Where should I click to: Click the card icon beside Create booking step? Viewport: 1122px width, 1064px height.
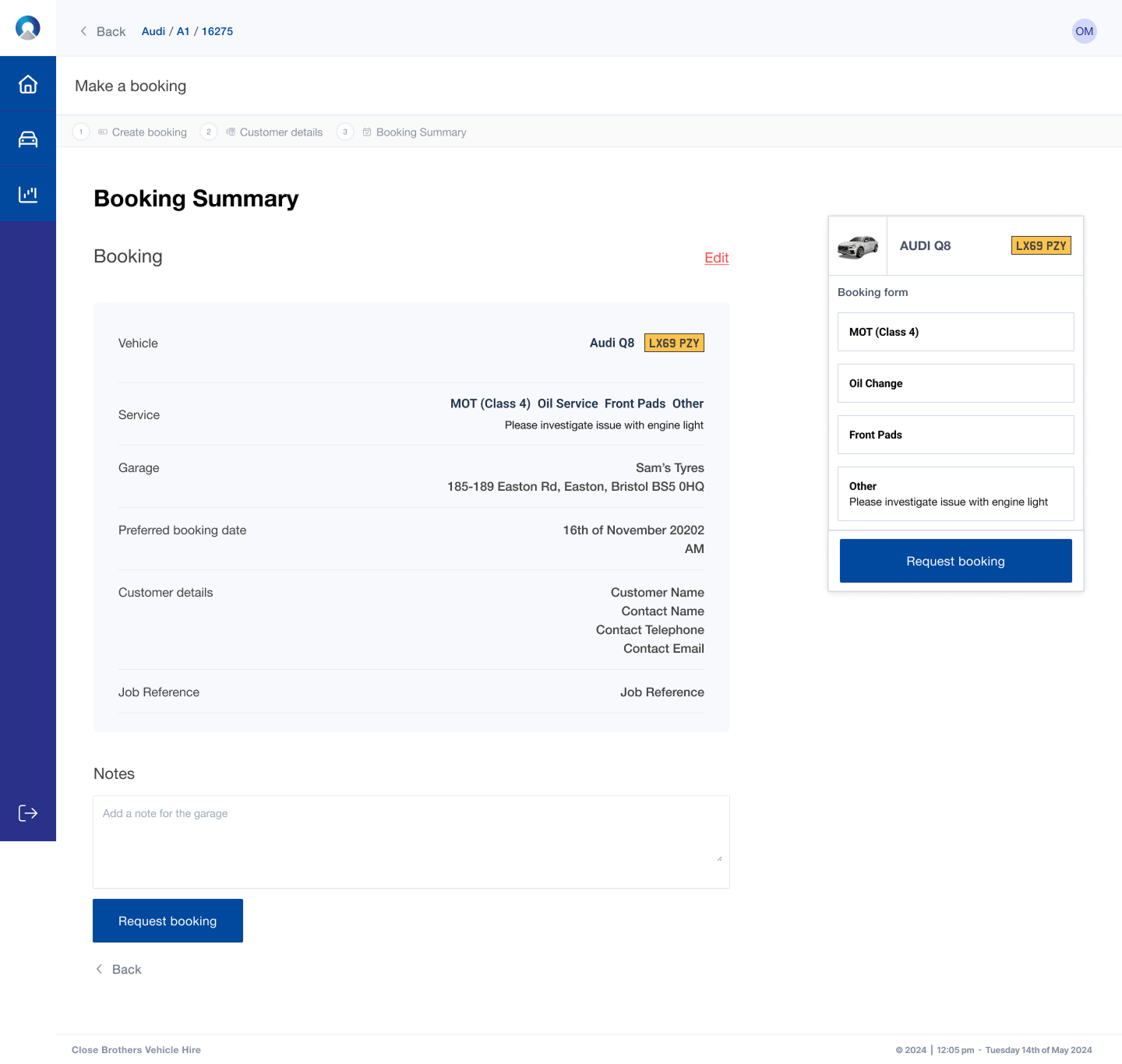pos(102,132)
